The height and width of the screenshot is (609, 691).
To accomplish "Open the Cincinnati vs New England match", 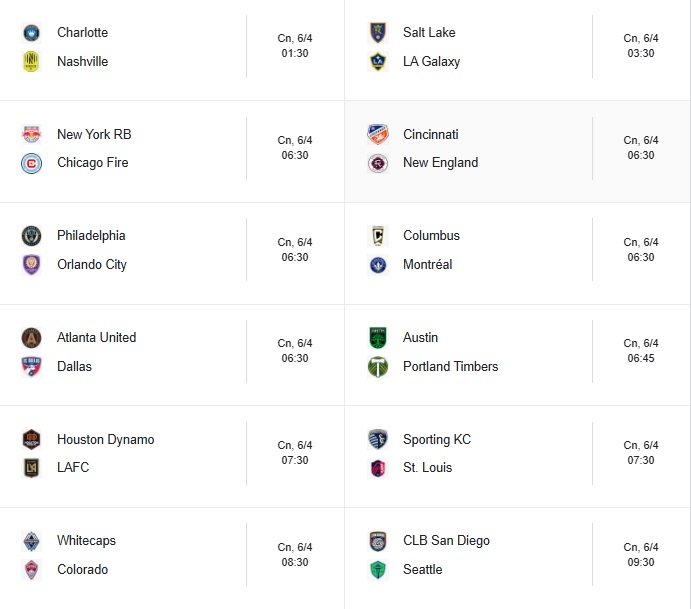I will [x=517, y=151].
